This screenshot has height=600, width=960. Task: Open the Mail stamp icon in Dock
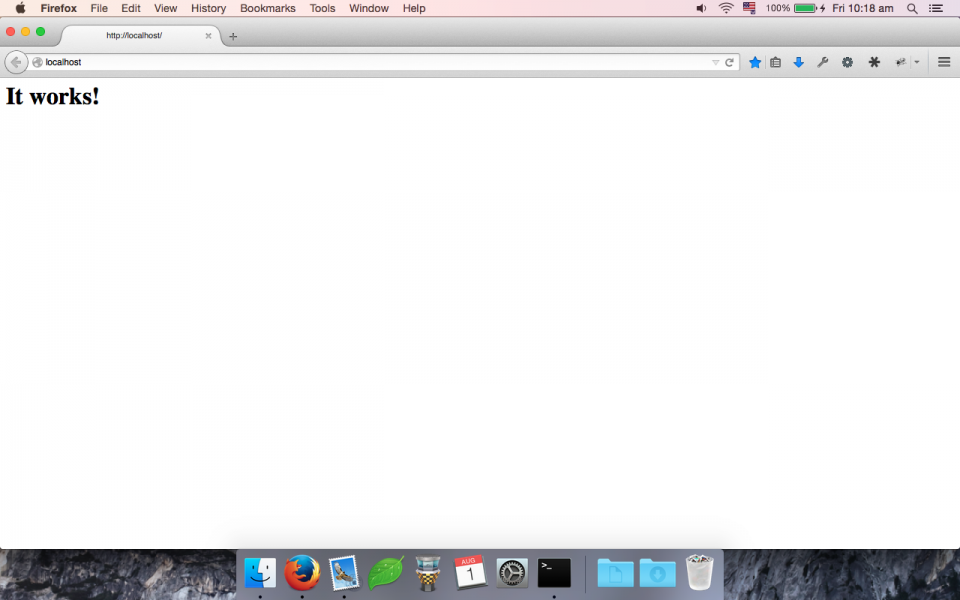[x=343, y=574]
